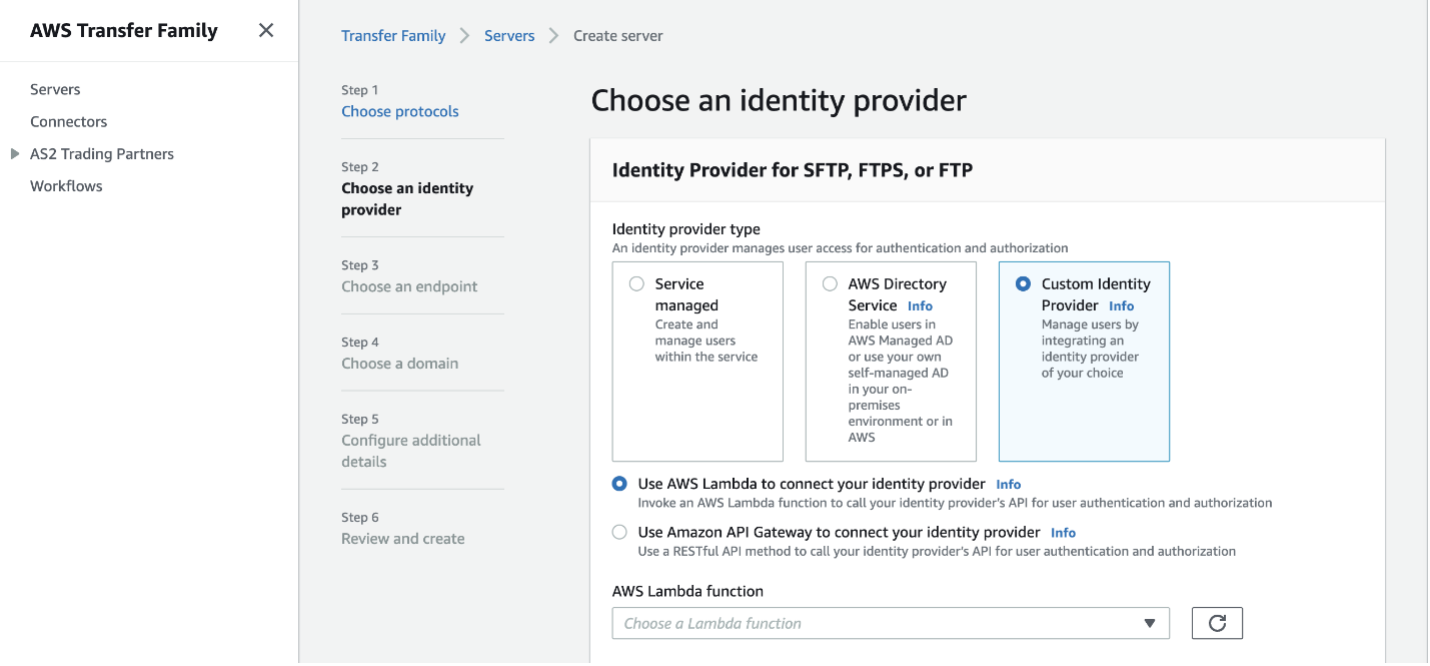The image size is (1430, 666).
Task: Choose AWS Directory Service as identity provider
Action: point(829,283)
